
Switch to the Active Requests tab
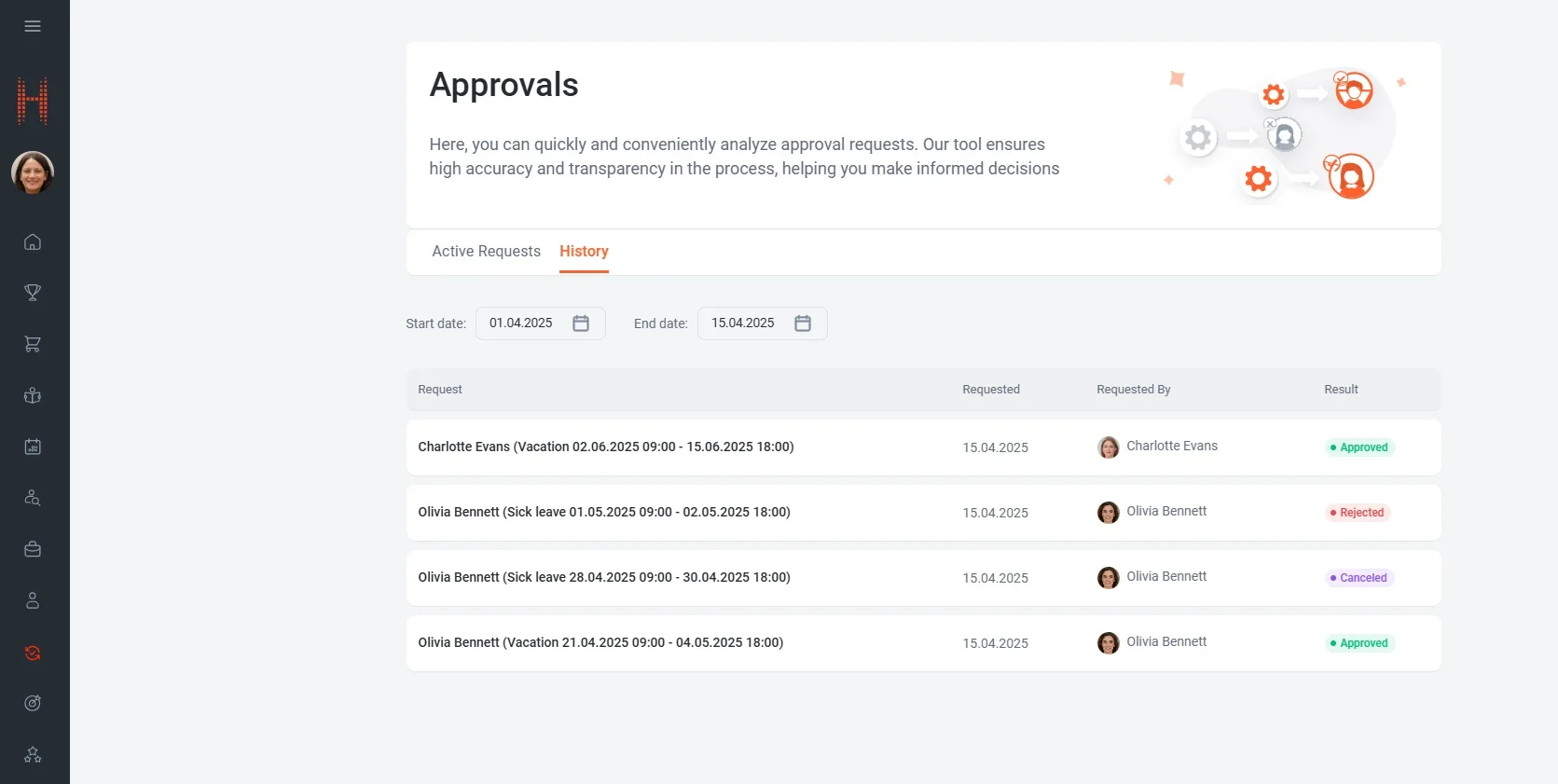coord(486,252)
